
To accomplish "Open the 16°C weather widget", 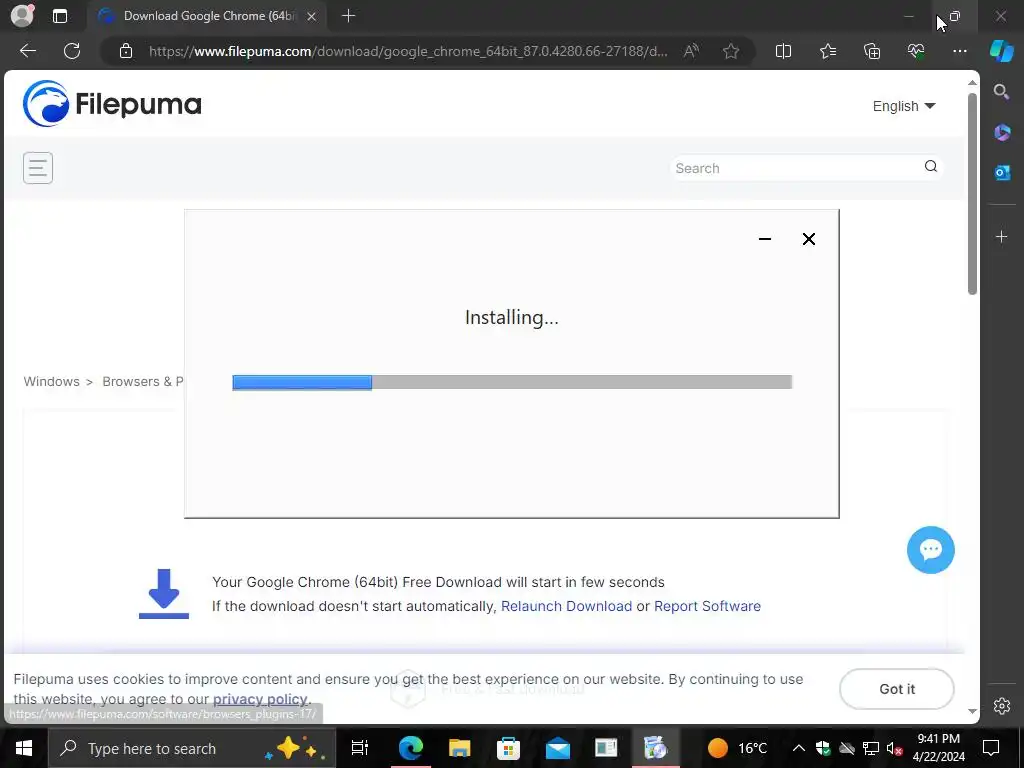I will pos(737,748).
